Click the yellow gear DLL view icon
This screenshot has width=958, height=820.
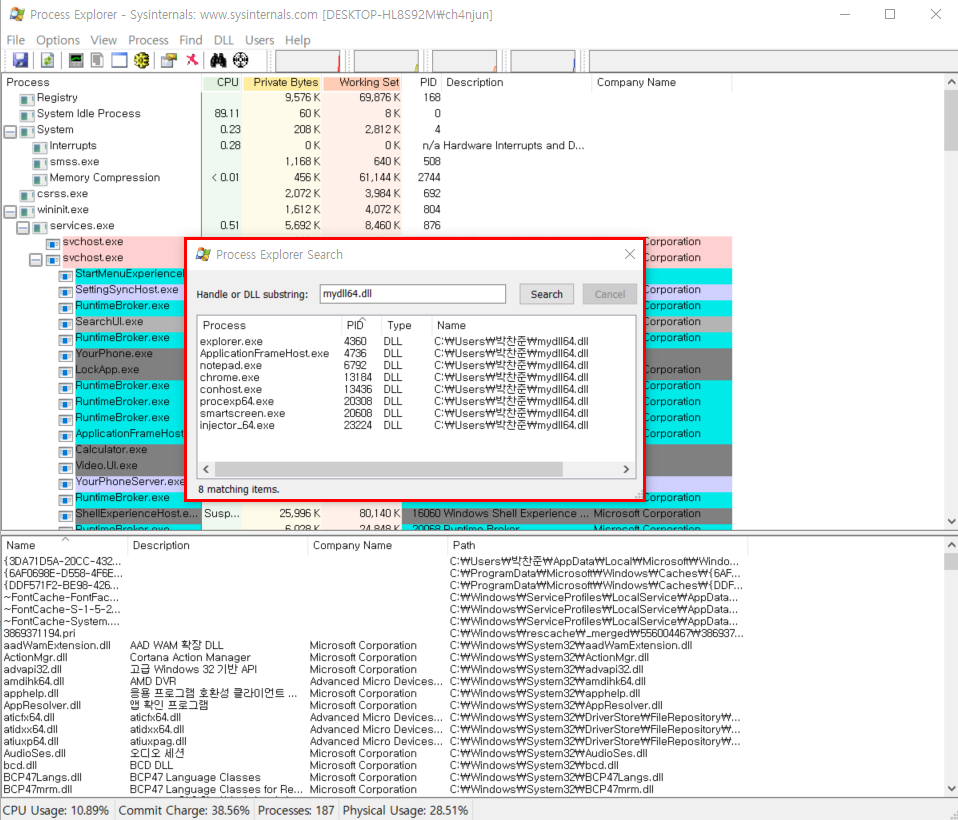pos(142,60)
